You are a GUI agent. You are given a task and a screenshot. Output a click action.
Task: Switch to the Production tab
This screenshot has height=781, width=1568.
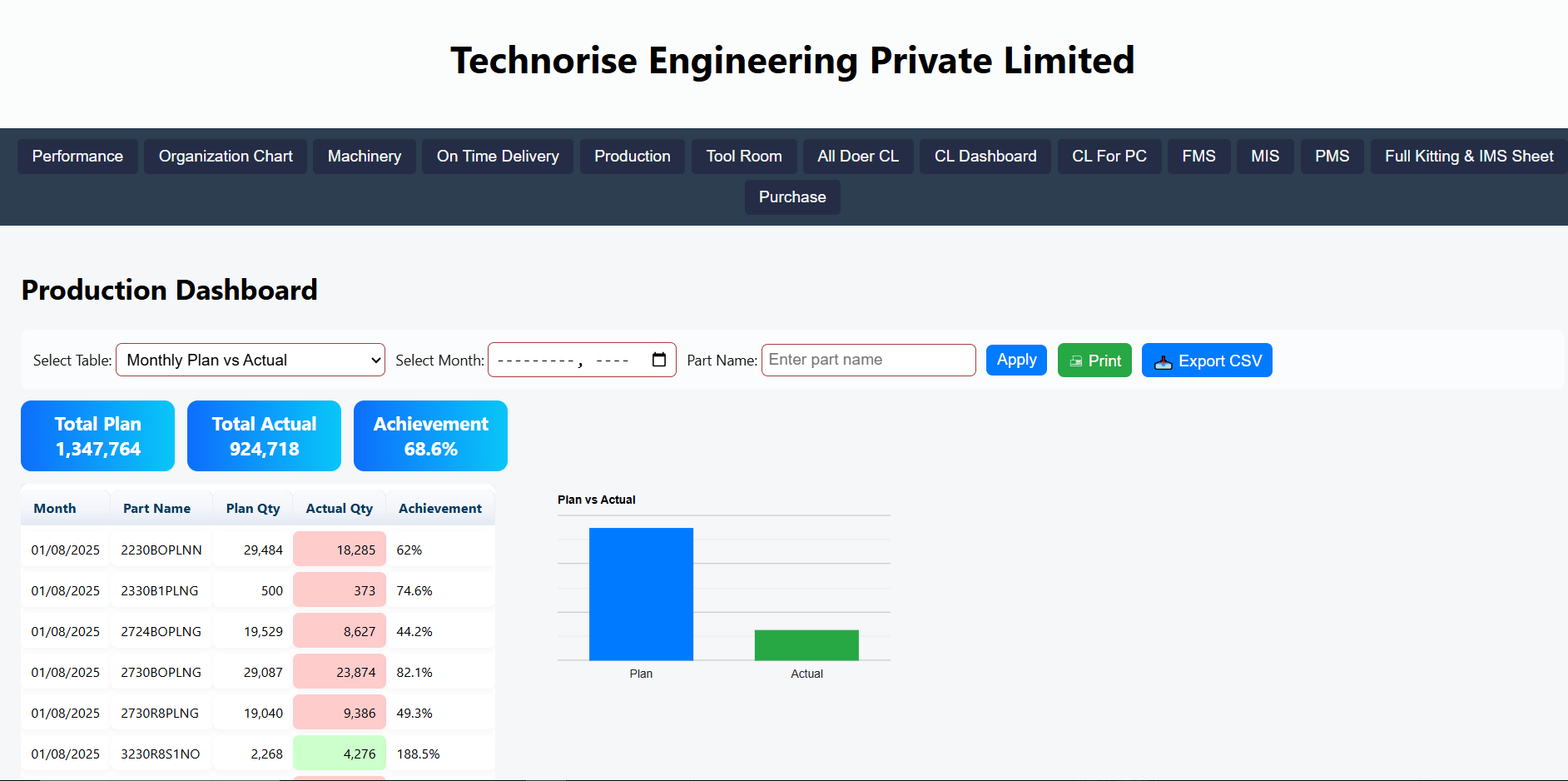[x=633, y=156]
